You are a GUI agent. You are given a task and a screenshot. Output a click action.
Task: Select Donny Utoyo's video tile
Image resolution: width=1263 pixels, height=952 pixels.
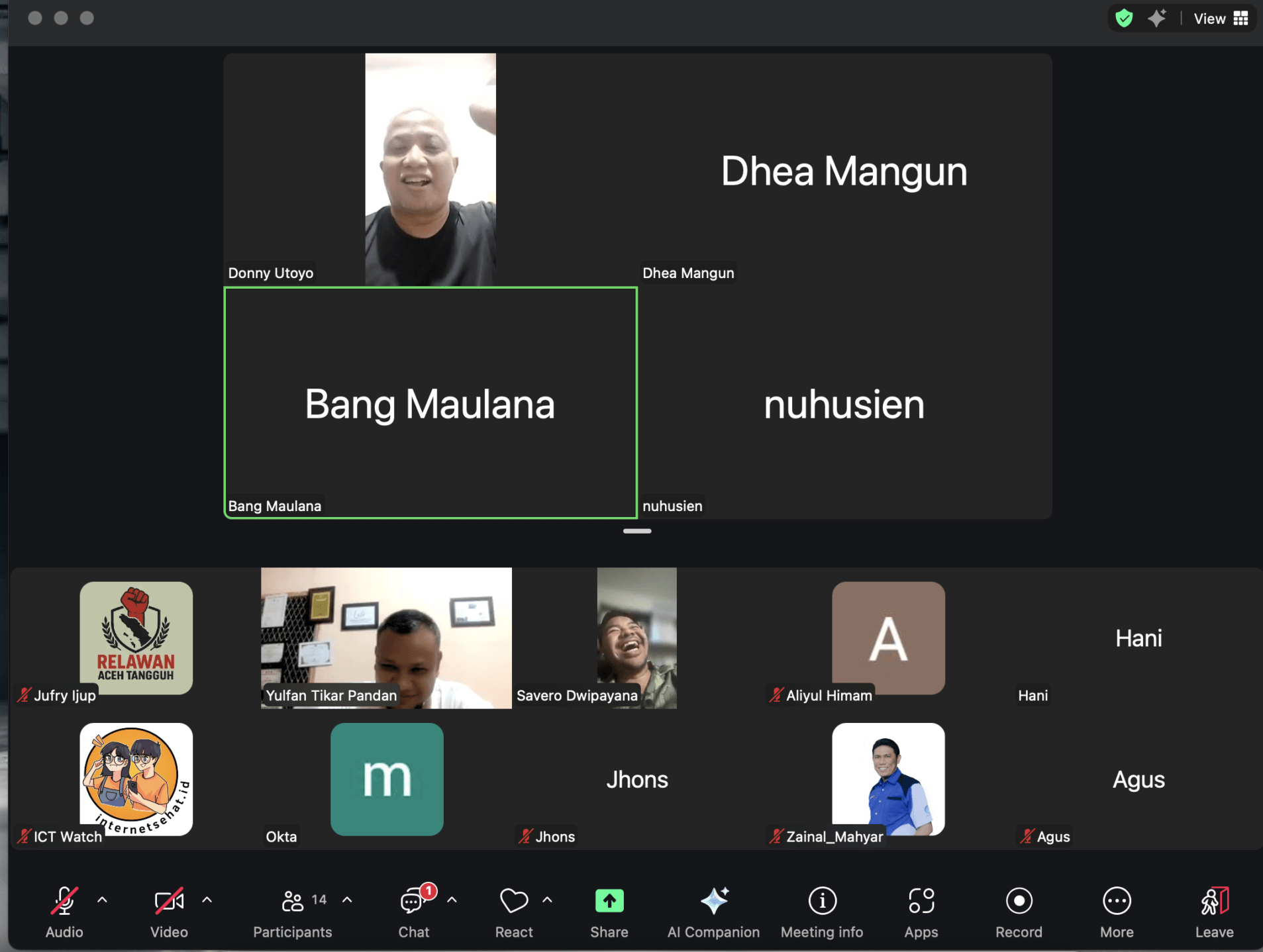tap(430, 169)
